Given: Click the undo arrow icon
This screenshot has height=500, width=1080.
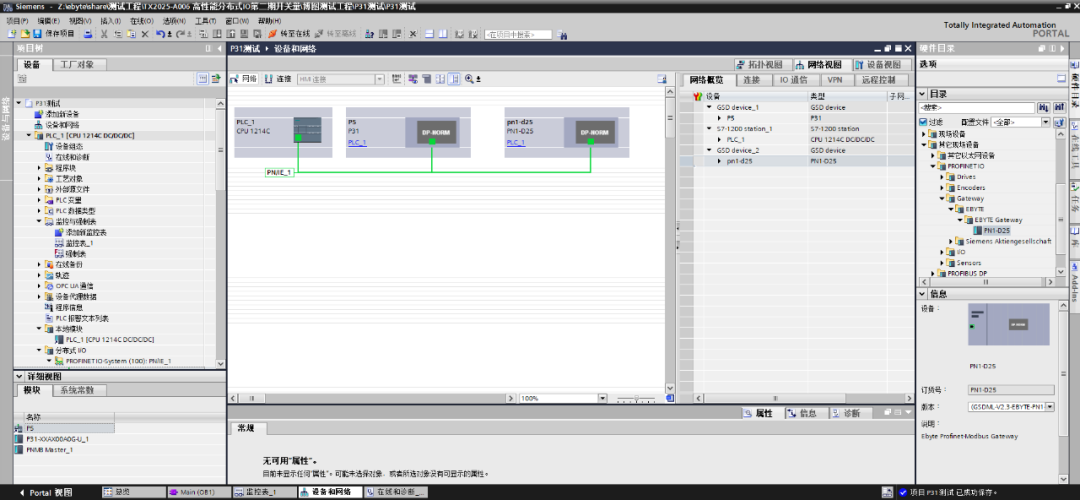Looking at the screenshot, I should click(160, 34).
